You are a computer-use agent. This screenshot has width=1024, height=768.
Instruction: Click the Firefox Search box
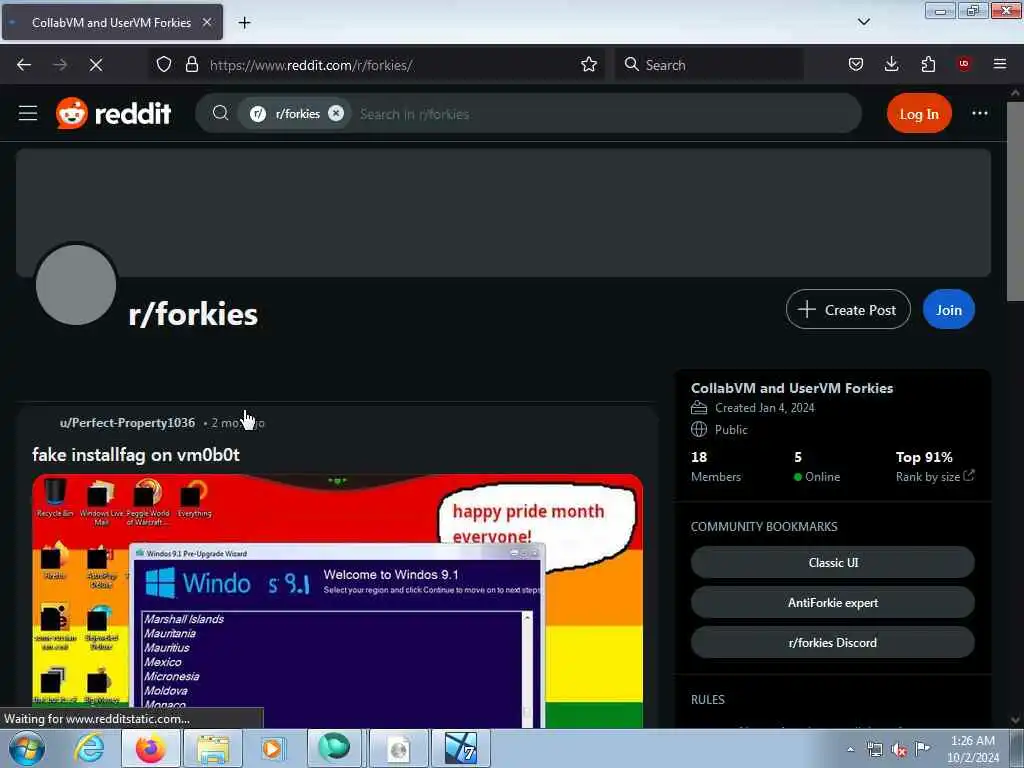[x=709, y=65]
